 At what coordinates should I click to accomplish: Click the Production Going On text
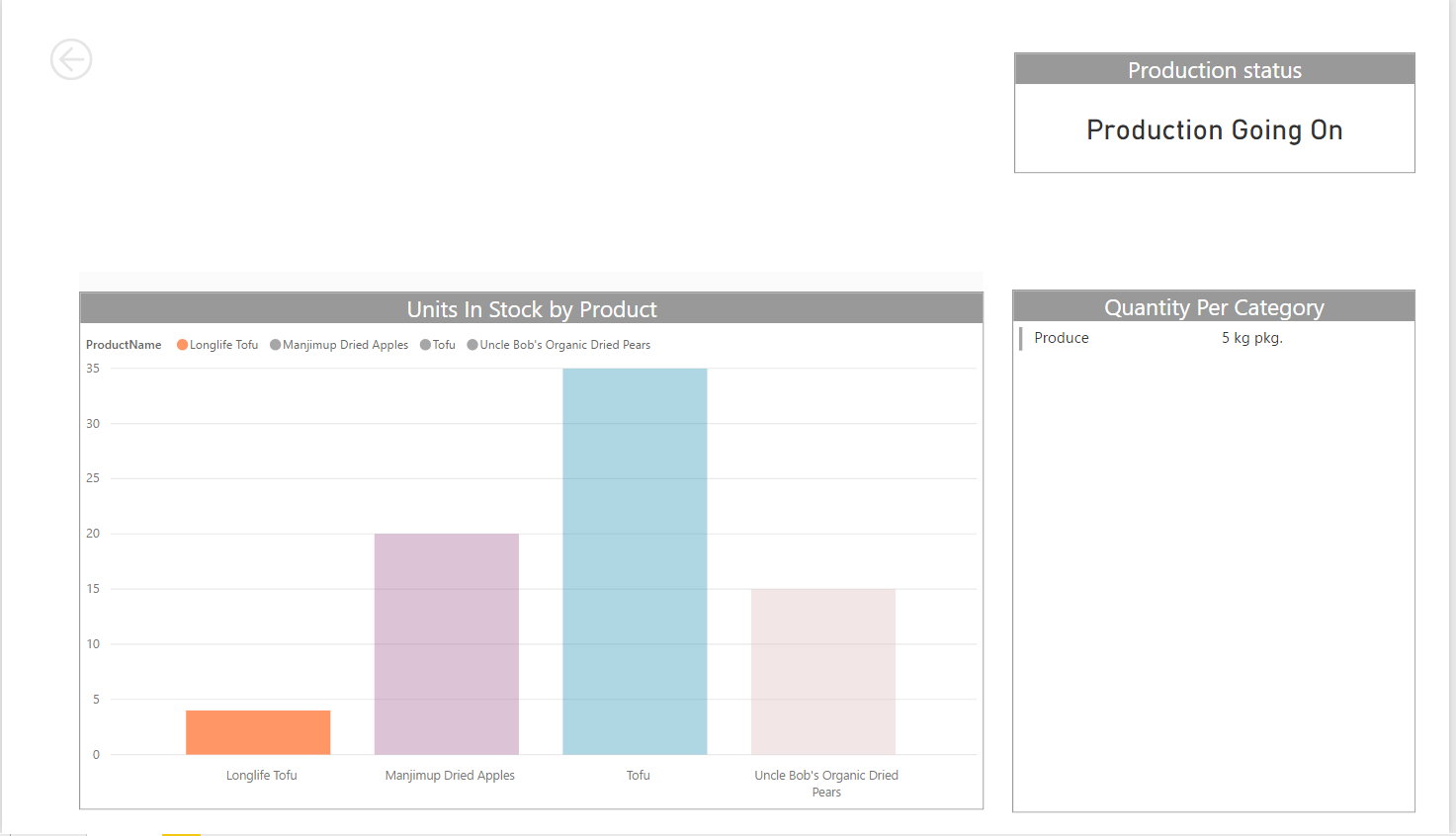click(x=1214, y=129)
